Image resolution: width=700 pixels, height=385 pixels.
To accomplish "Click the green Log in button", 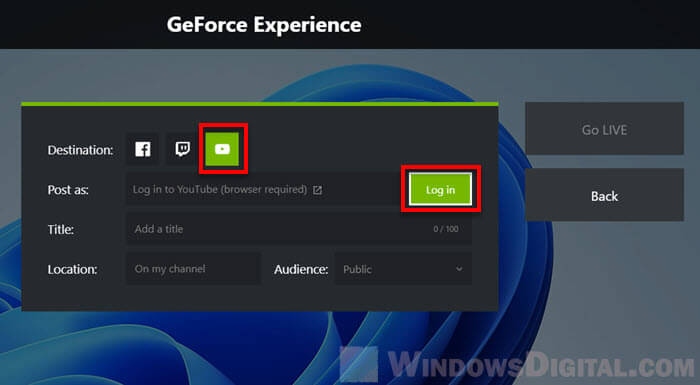I will tap(440, 190).
